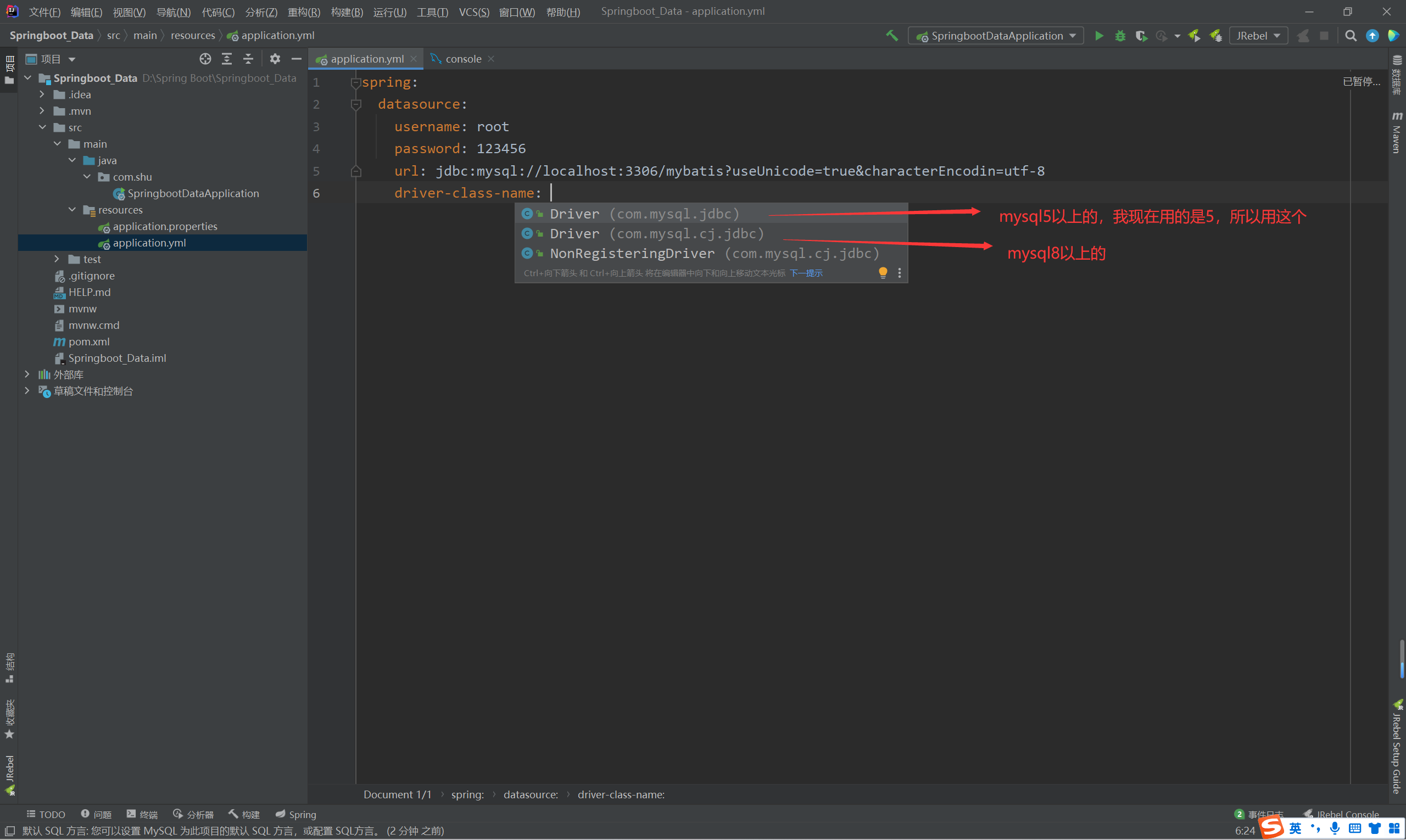The height and width of the screenshot is (840, 1406).
Task: Click the green Run button
Action: tap(1098, 36)
